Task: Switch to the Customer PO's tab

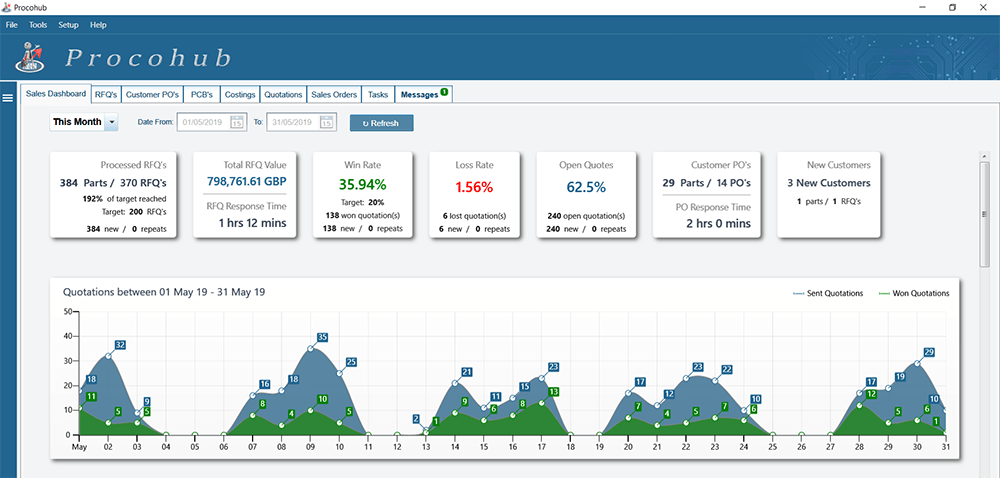Action: [152, 94]
